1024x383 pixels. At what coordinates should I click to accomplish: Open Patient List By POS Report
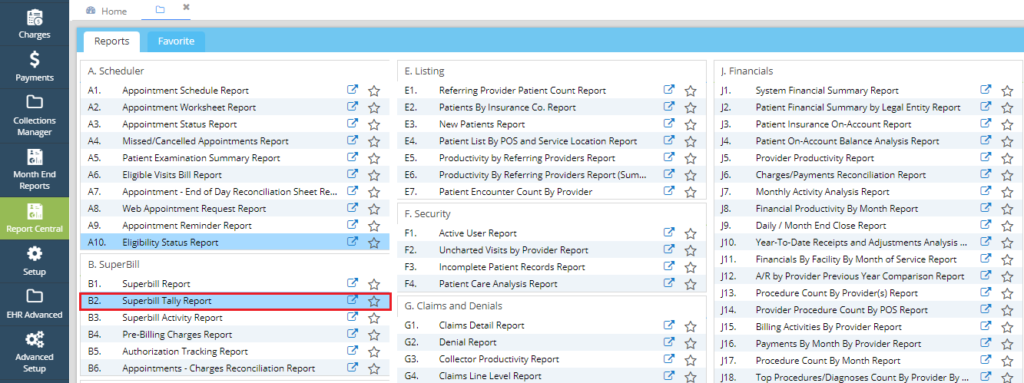point(538,141)
